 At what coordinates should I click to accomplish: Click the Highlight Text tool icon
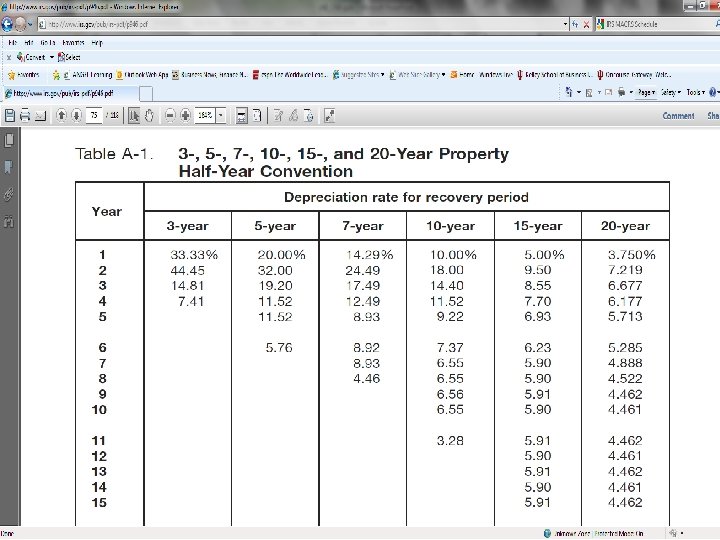[x=293, y=115]
